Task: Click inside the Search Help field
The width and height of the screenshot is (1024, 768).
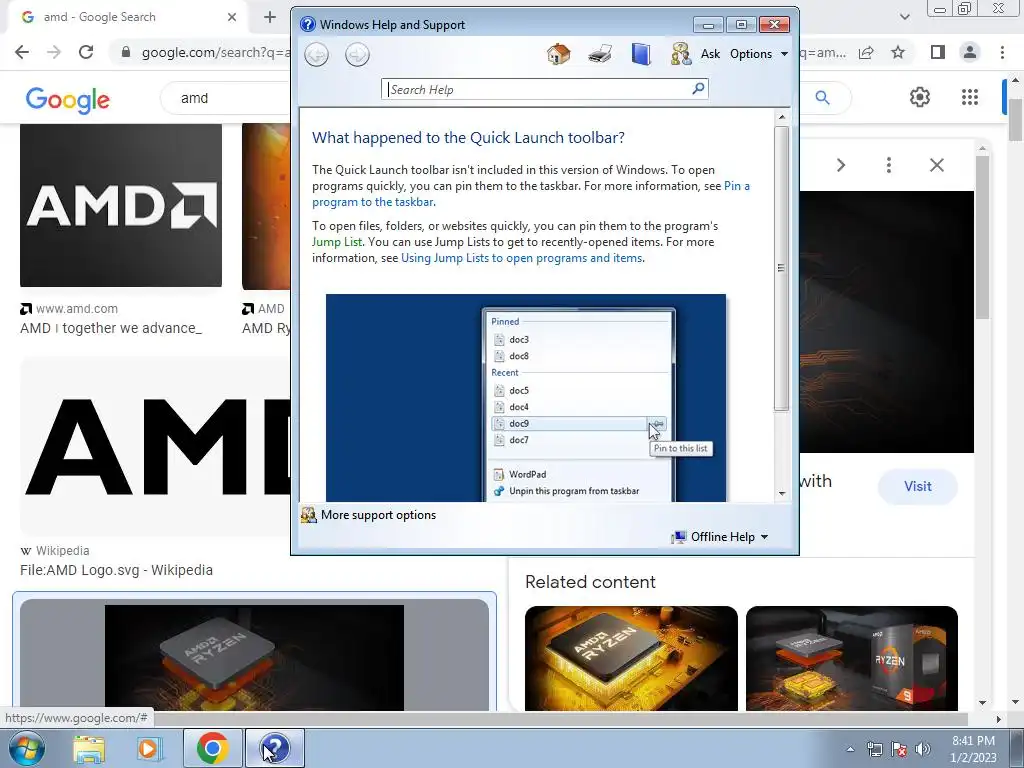Action: [537, 89]
